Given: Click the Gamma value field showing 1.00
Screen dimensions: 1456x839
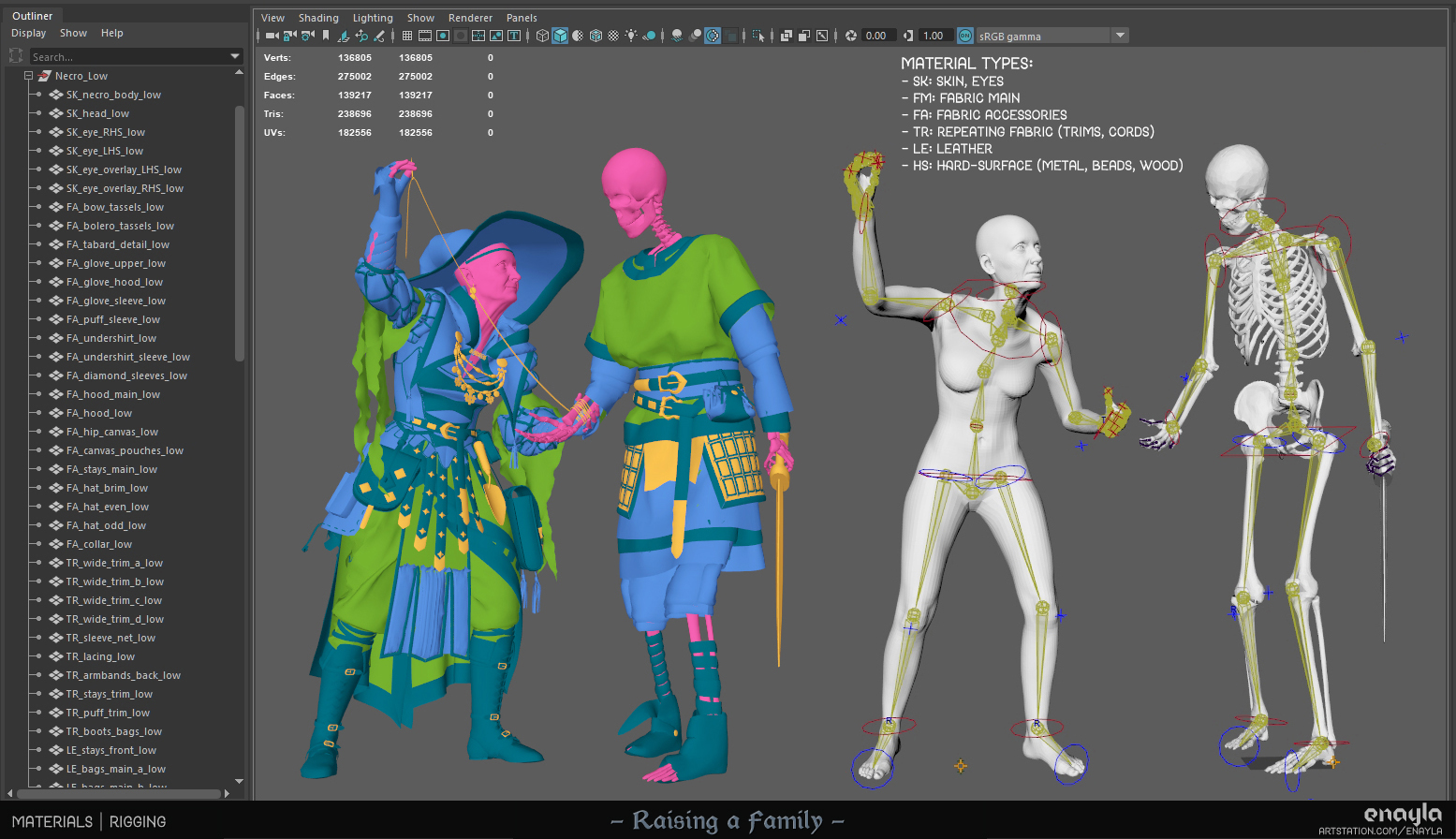Looking at the screenshot, I should [934, 36].
